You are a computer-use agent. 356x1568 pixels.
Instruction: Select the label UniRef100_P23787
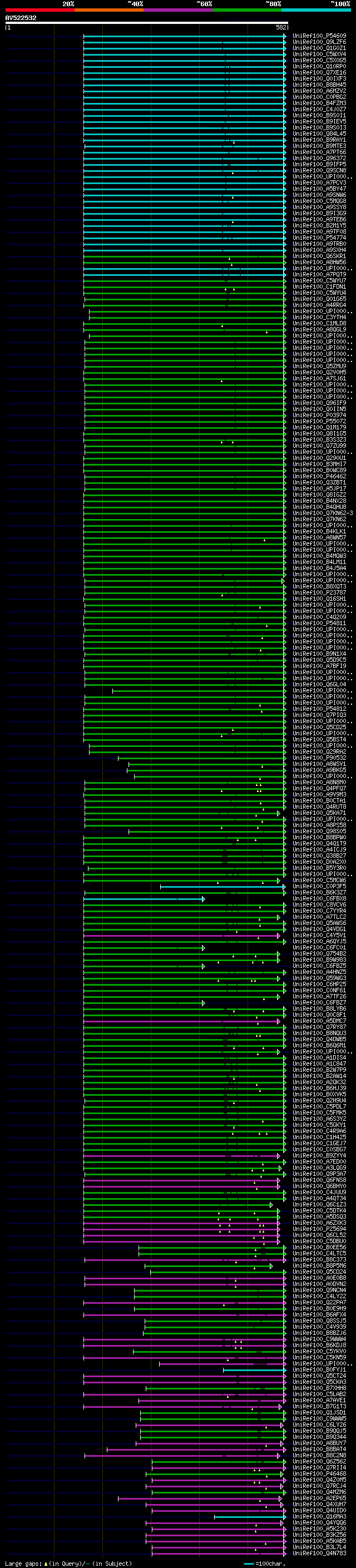click(319, 592)
